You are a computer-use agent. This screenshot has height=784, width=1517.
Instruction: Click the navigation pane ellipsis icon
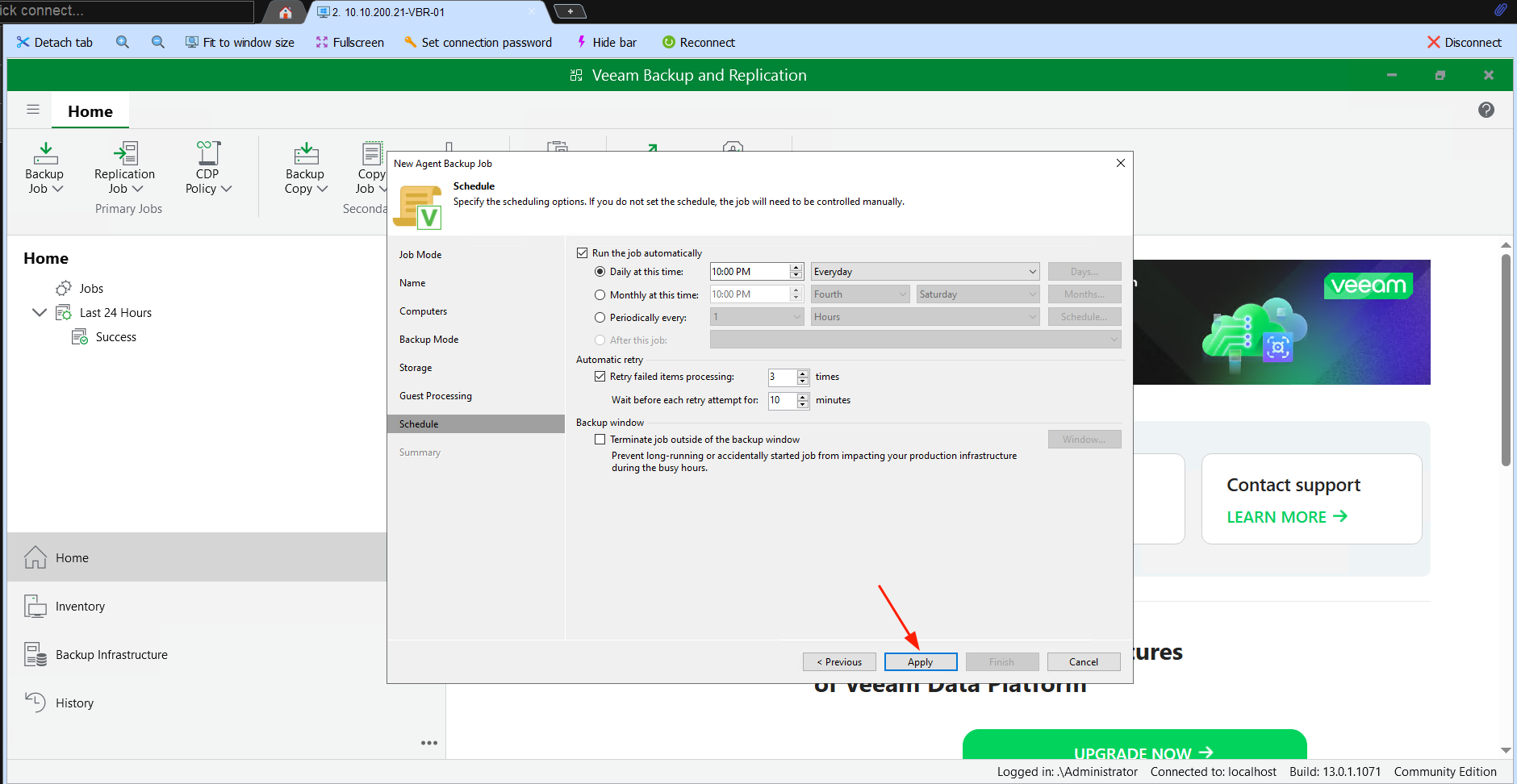point(429,743)
